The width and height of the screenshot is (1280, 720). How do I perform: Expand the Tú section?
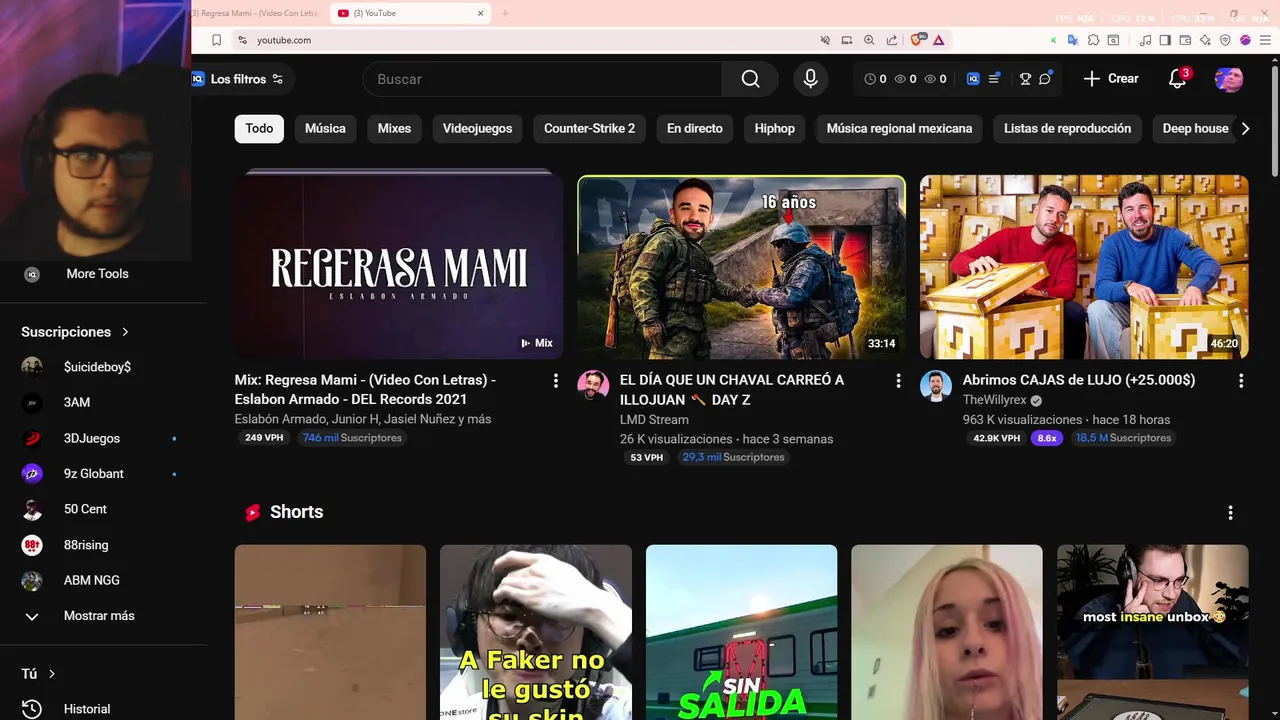click(39, 674)
